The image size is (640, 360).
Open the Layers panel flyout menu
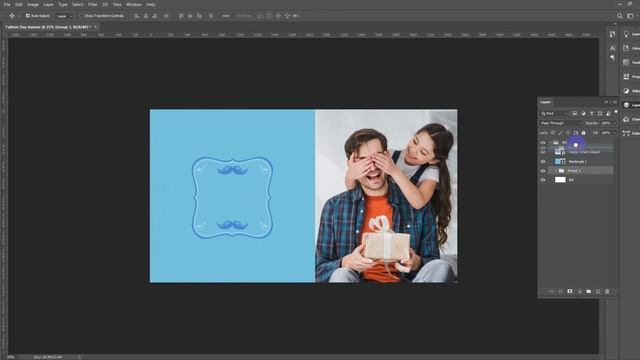pos(615,102)
